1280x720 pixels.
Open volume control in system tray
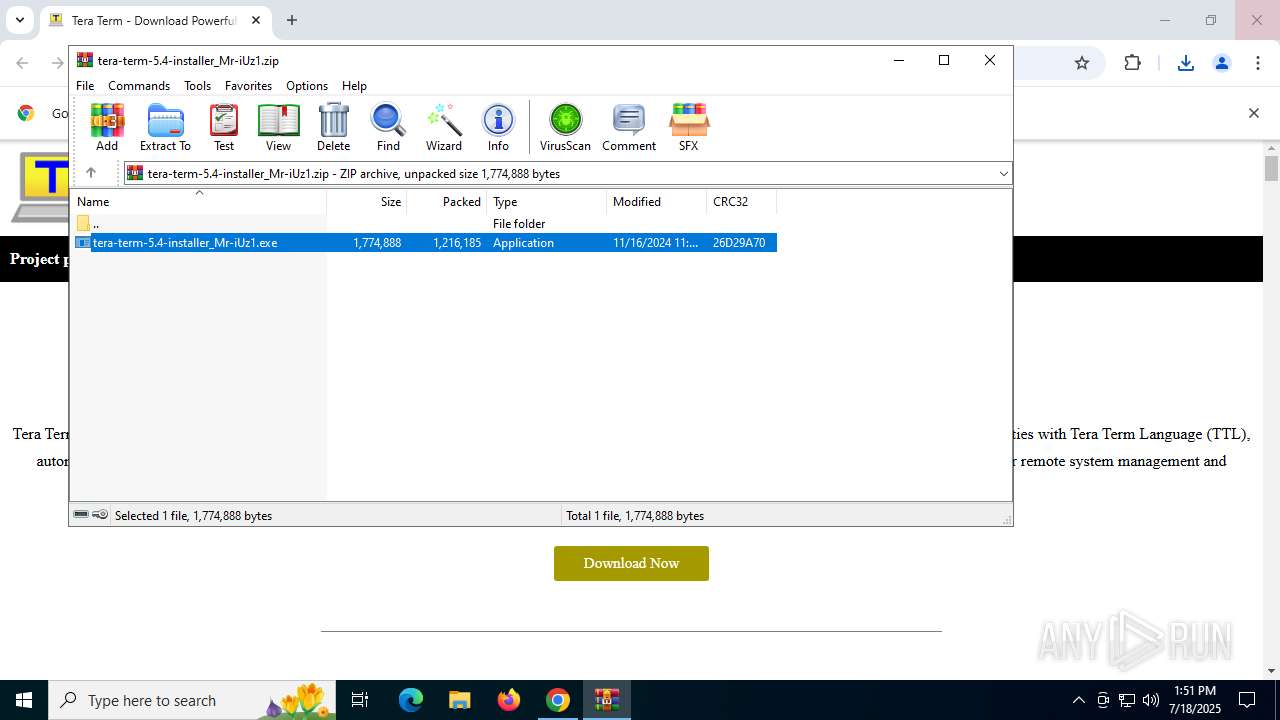1151,700
